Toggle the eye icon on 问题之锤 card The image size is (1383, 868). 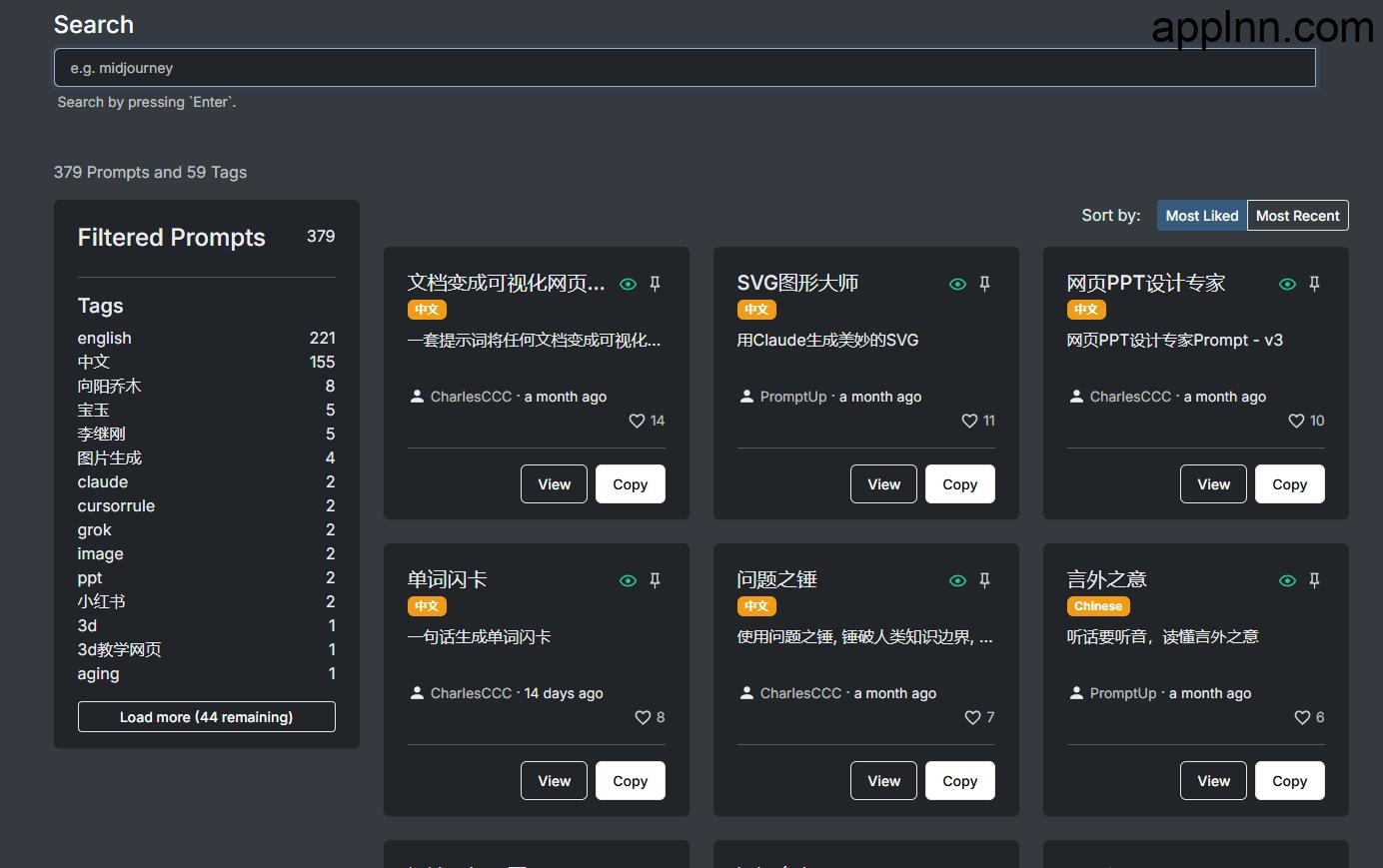pos(957,580)
